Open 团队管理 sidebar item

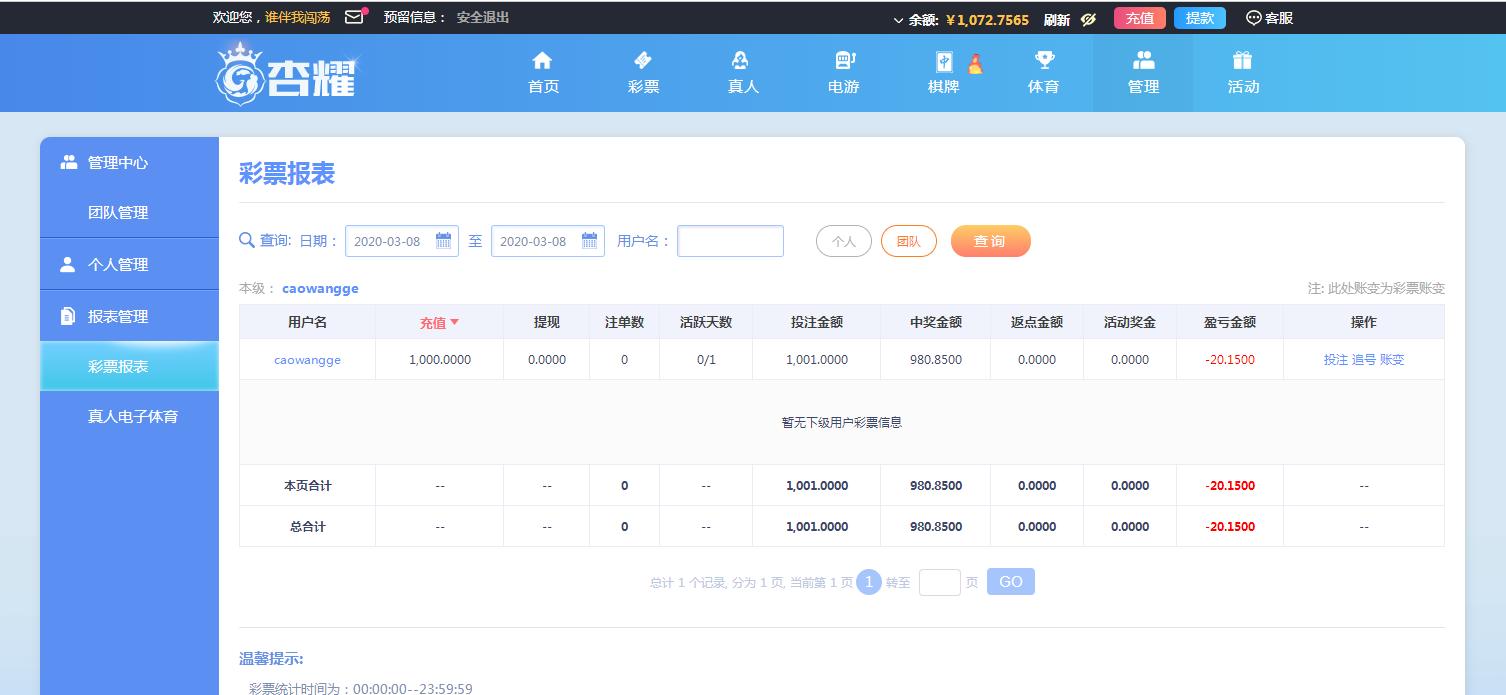pyautogui.click(x=118, y=212)
